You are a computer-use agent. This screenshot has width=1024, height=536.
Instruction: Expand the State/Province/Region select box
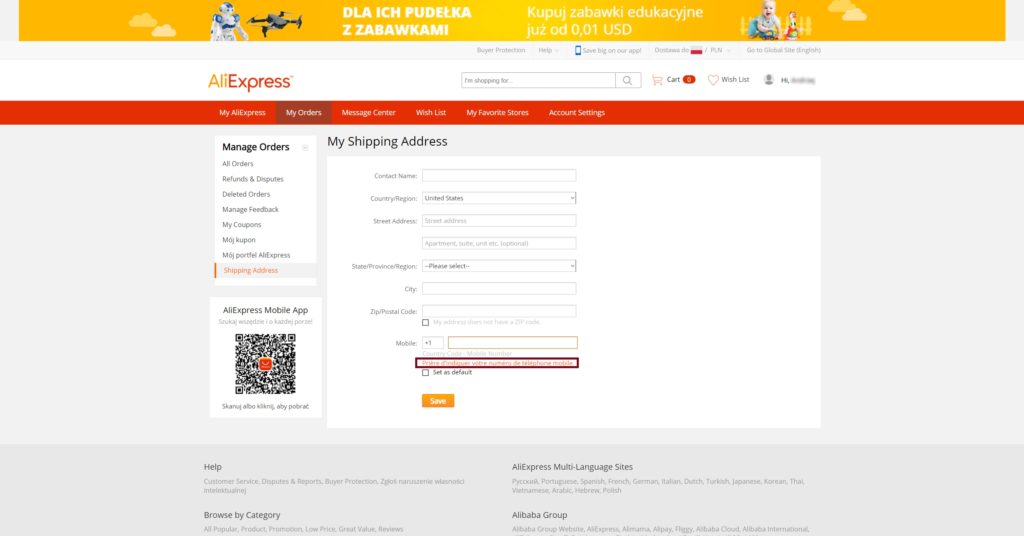click(499, 266)
